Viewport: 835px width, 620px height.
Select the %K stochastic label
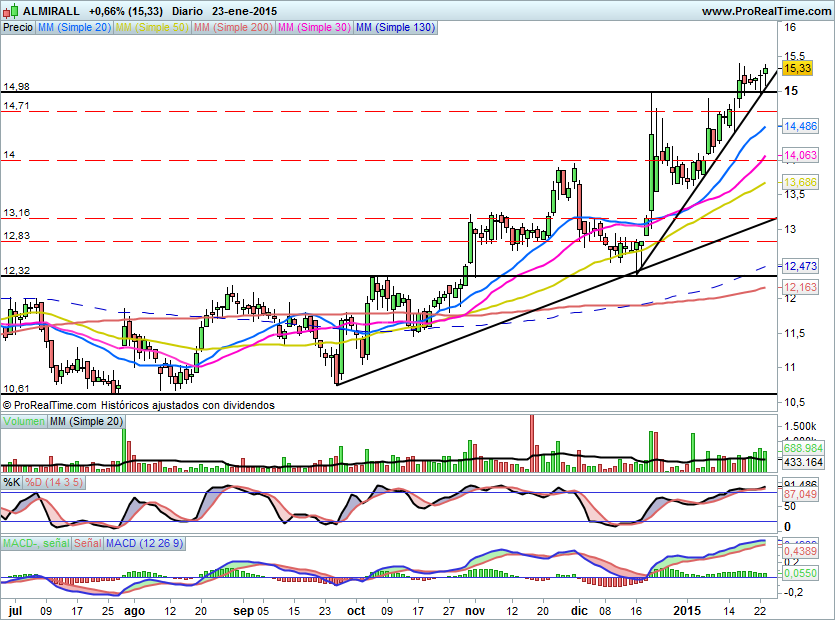click(x=12, y=482)
